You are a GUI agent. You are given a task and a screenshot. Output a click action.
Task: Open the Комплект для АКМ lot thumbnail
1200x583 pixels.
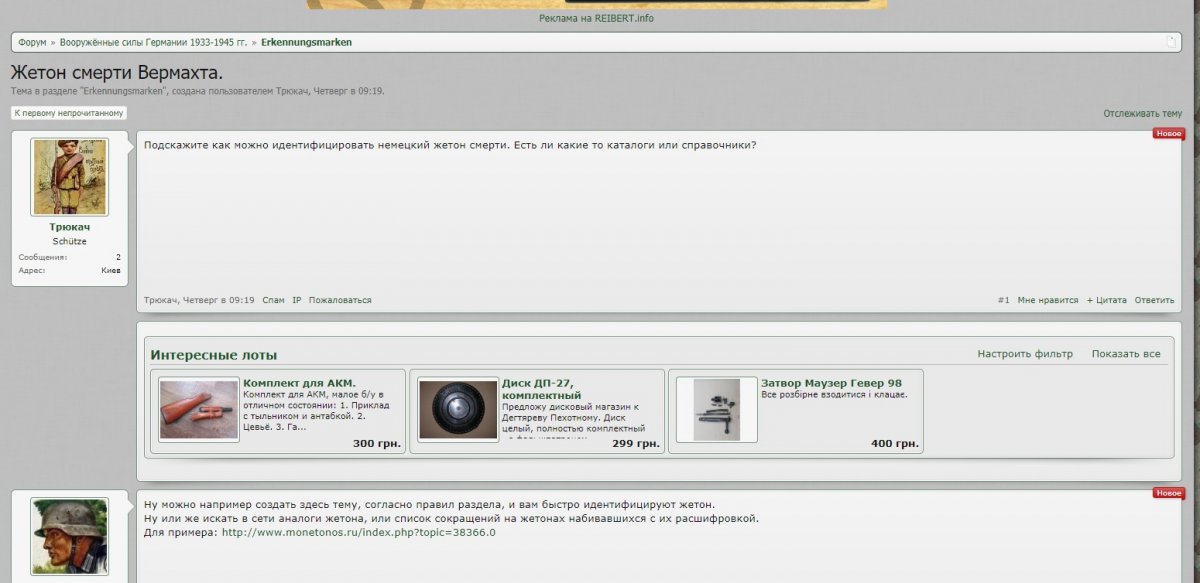point(199,410)
